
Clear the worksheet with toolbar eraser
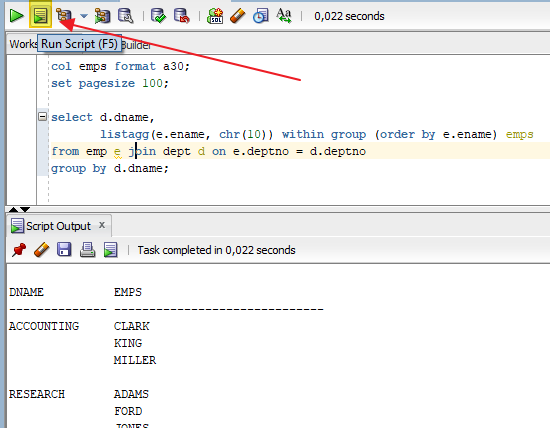point(237,16)
